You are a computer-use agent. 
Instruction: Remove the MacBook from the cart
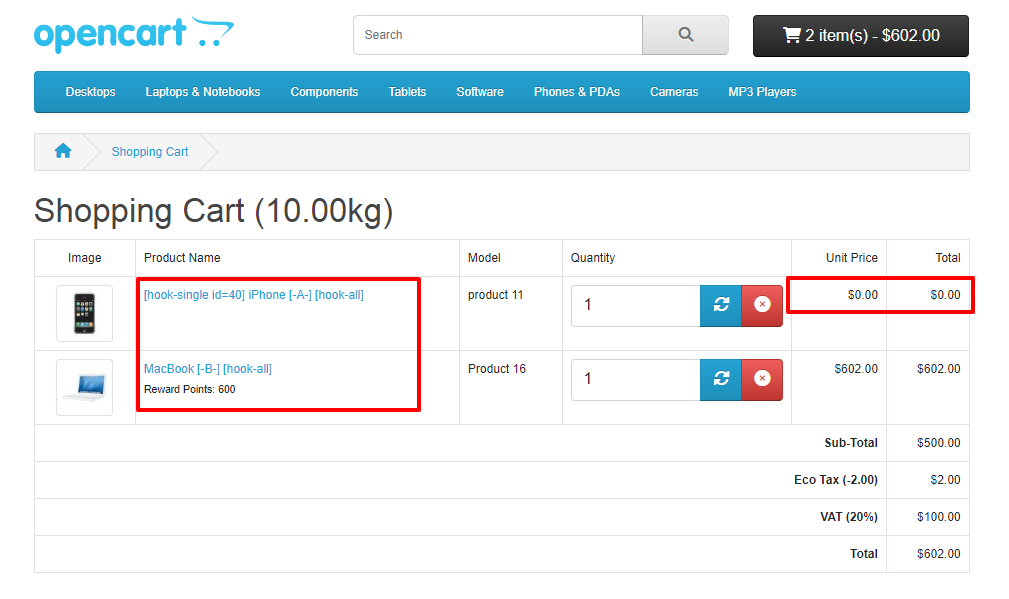click(760, 379)
